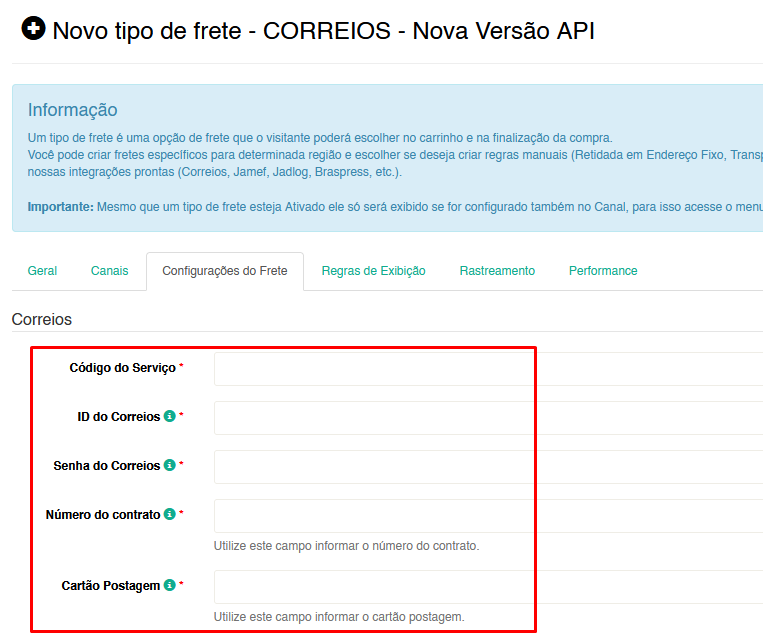The height and width of the screenshot is (644, 763).
Task: Click the Correios section heading
Action: tap(42, 319)
